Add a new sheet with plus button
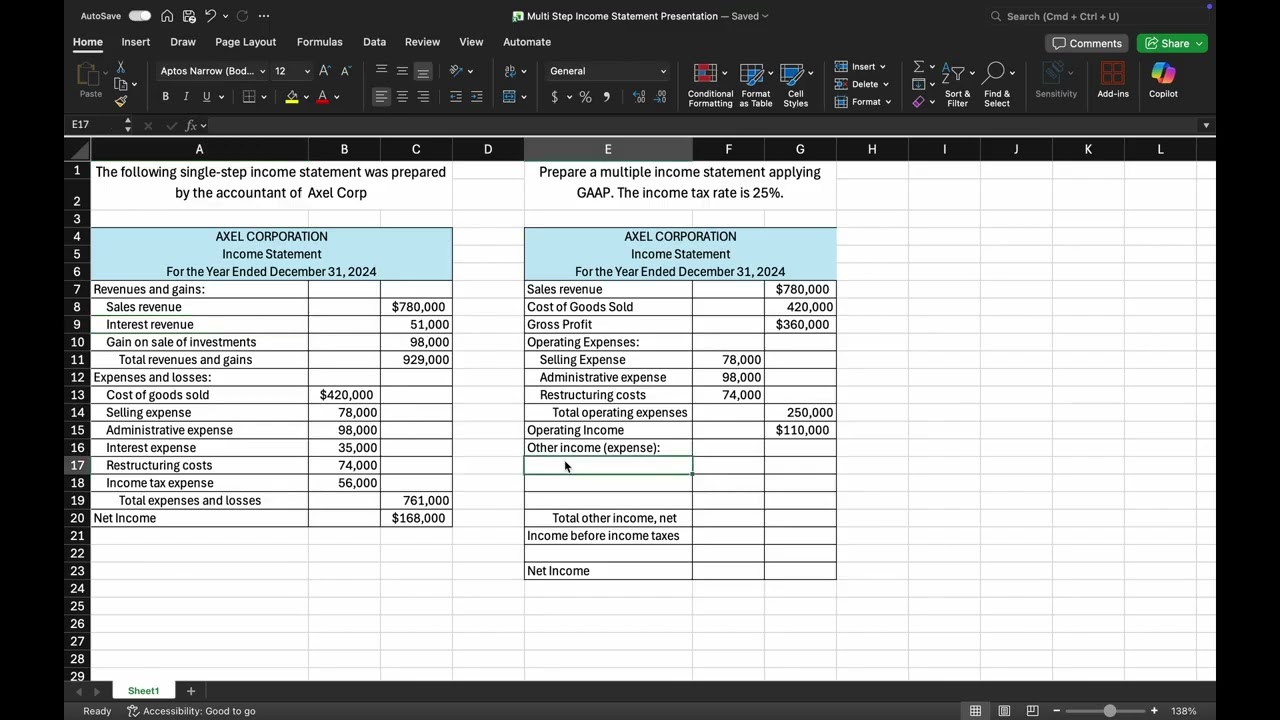This screenshot has height=720, width=1280. [x=190, y=691]
